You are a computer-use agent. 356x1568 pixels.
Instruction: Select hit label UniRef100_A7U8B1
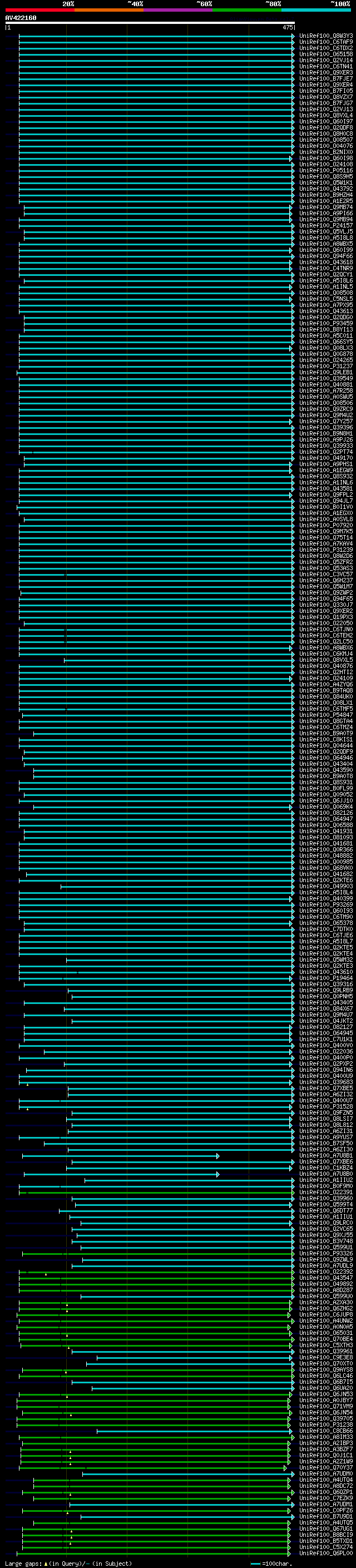point(326,1156)
